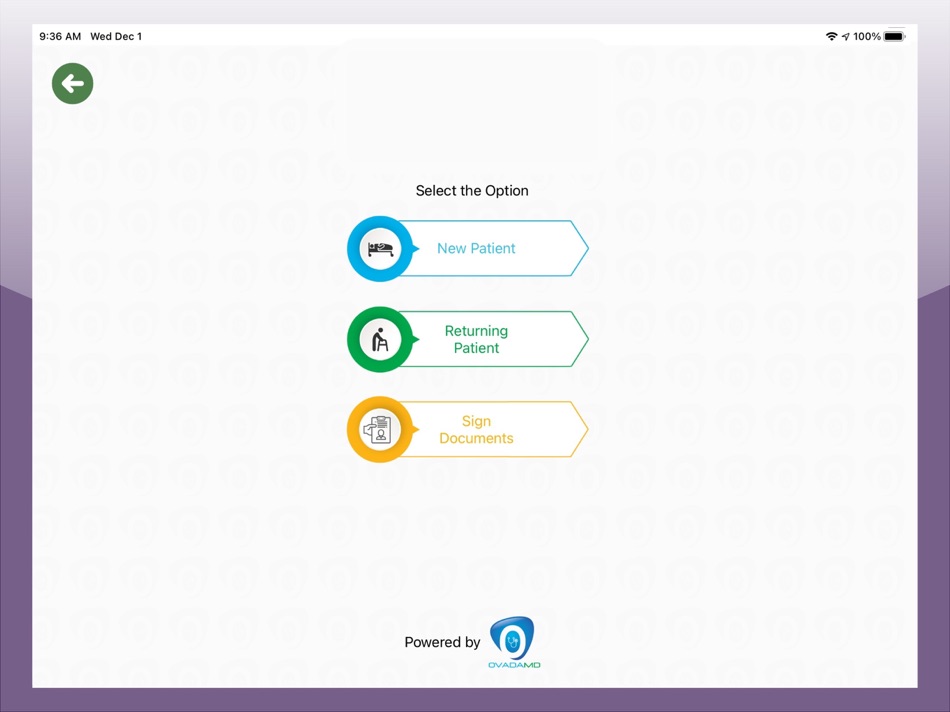The height and width of the screenshot is (712, 950).
Task: Tap the Wi-Fi status icon
Action: 831,36
